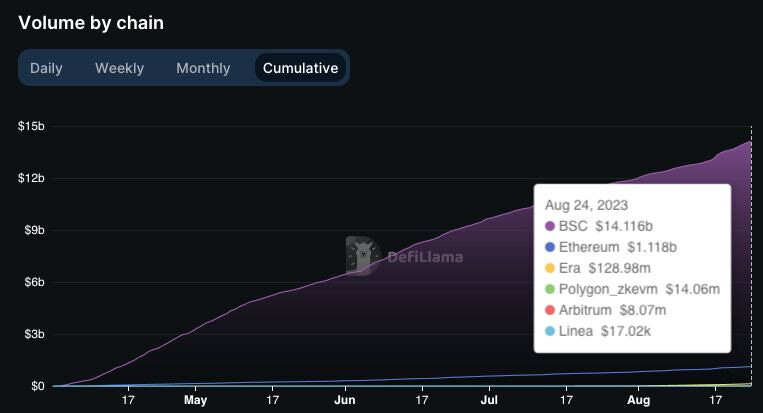
Task: Click the DefiLlama llama logo watermark
Action: [363, 256]
